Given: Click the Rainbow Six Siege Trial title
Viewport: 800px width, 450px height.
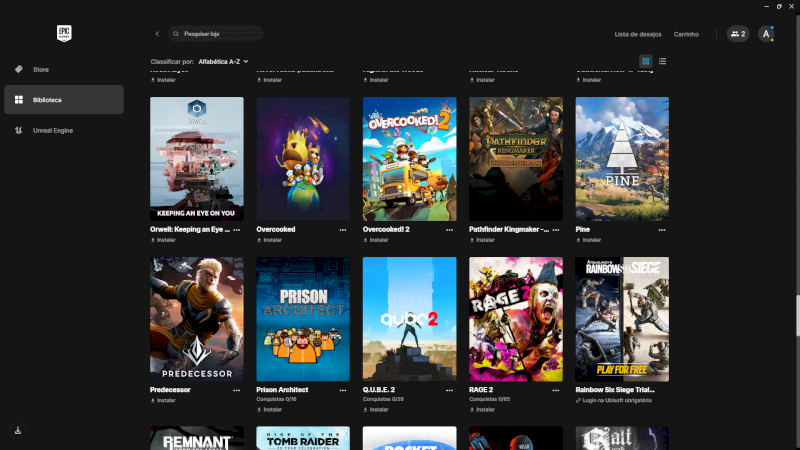Looking at the screenshot, I should tap(615, 390).
